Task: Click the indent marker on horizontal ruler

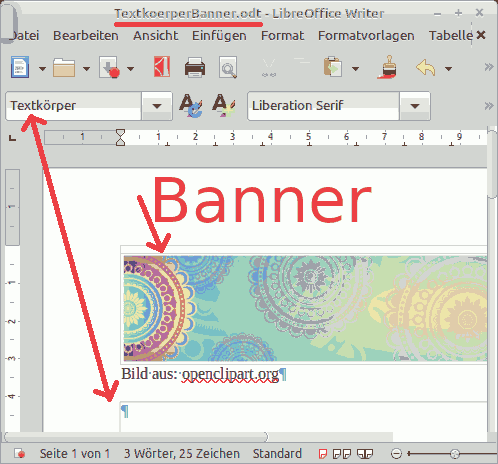Action: (120, 137)
